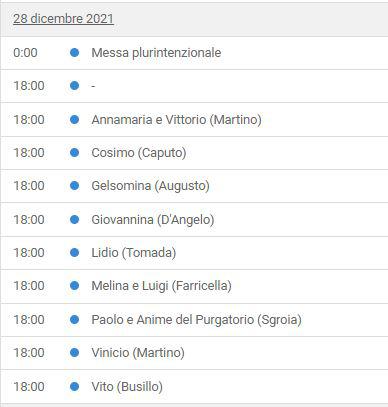Select the blue dot beside Vito (Busillo)
This screenshot has width=388, height=407.
click(x=75, y=387)
